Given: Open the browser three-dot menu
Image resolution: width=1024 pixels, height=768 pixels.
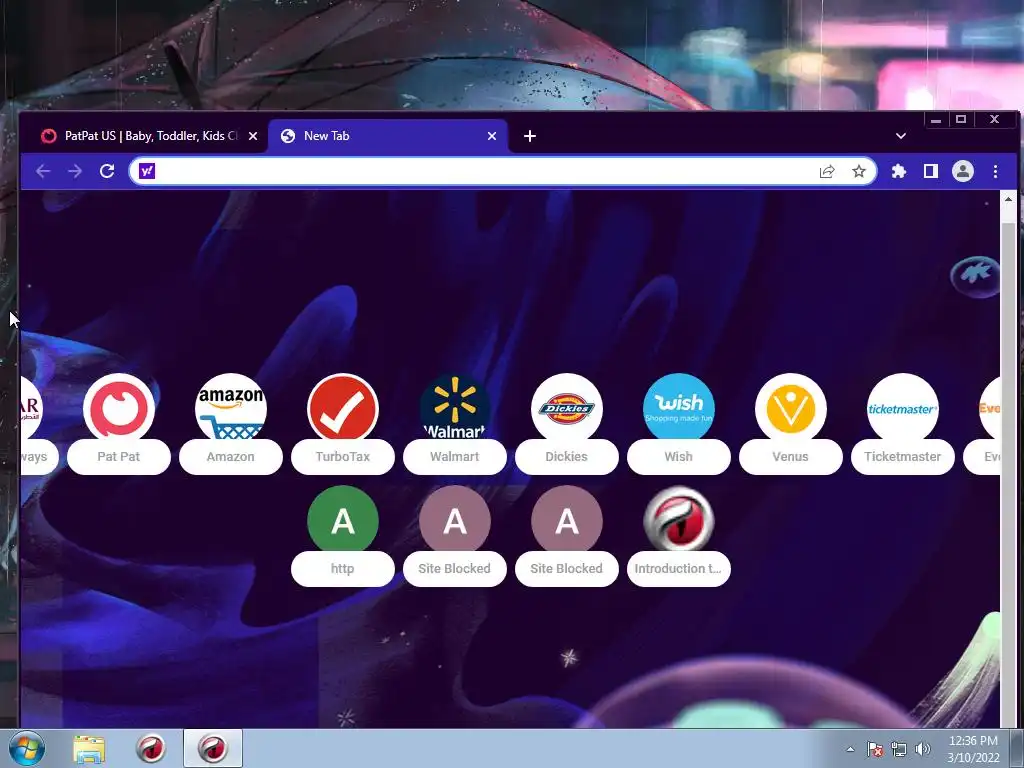Looking at the screenshot, I should [x=995, y=171].
